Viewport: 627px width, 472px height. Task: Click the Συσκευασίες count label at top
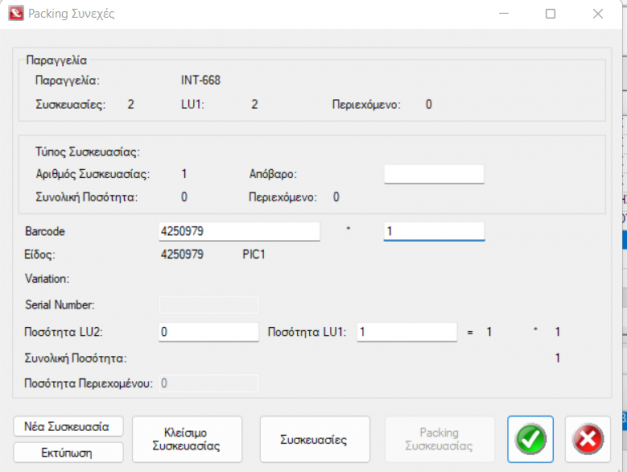(70, 104)
